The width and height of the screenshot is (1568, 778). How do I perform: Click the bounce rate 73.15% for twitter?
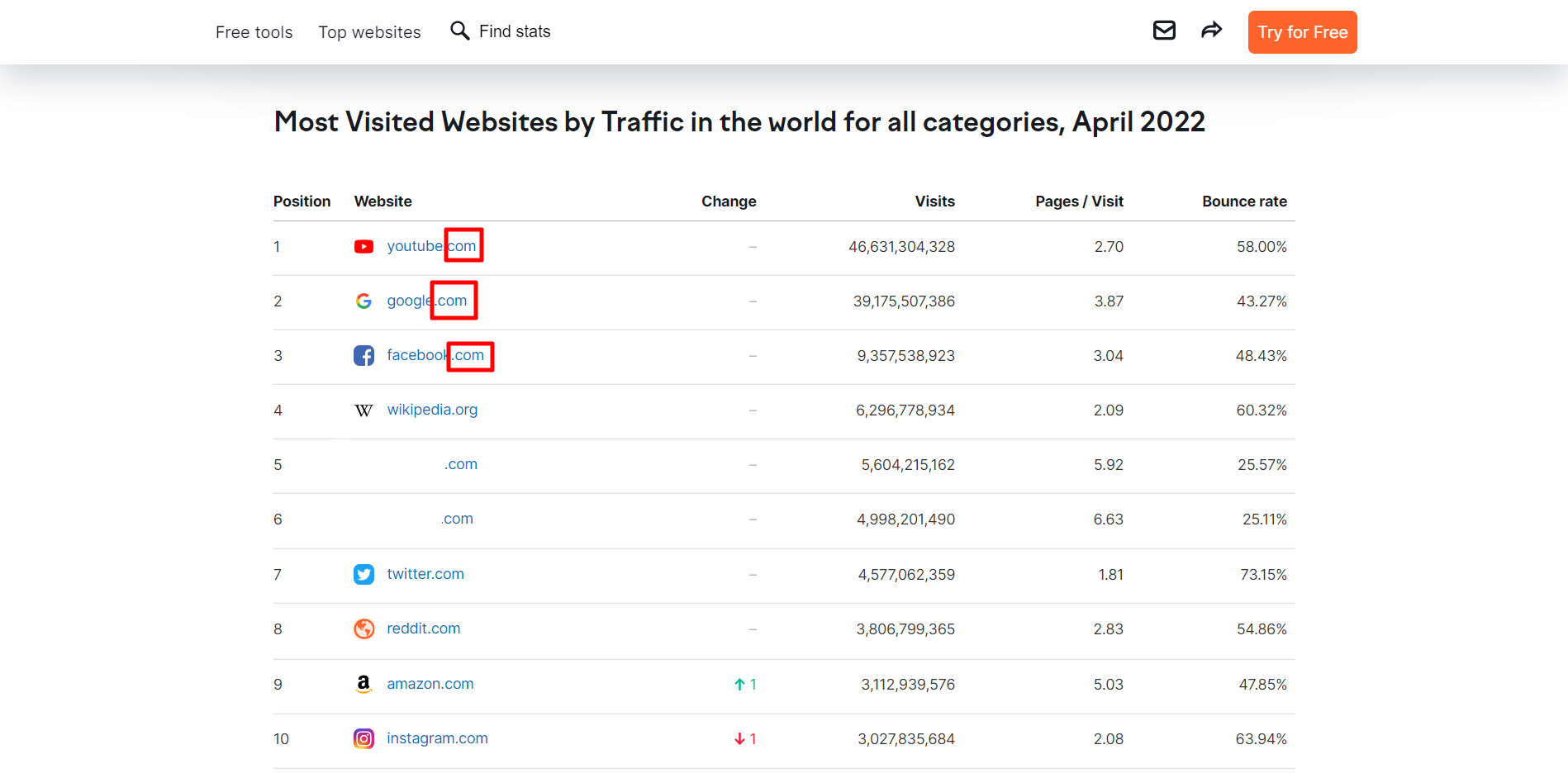(x=1263, y=575)
